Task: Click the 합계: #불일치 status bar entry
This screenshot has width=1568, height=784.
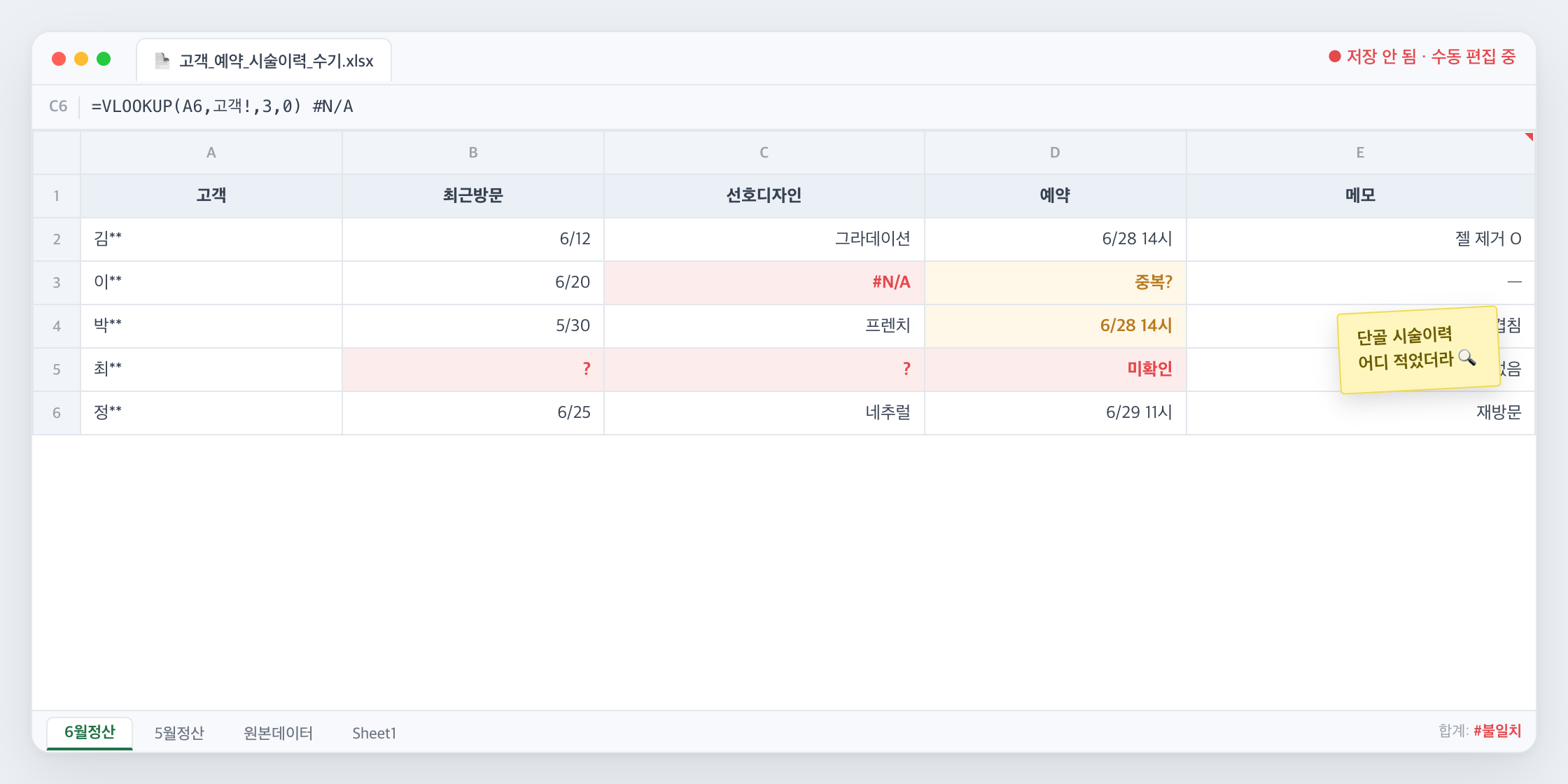Action: 1480,731
